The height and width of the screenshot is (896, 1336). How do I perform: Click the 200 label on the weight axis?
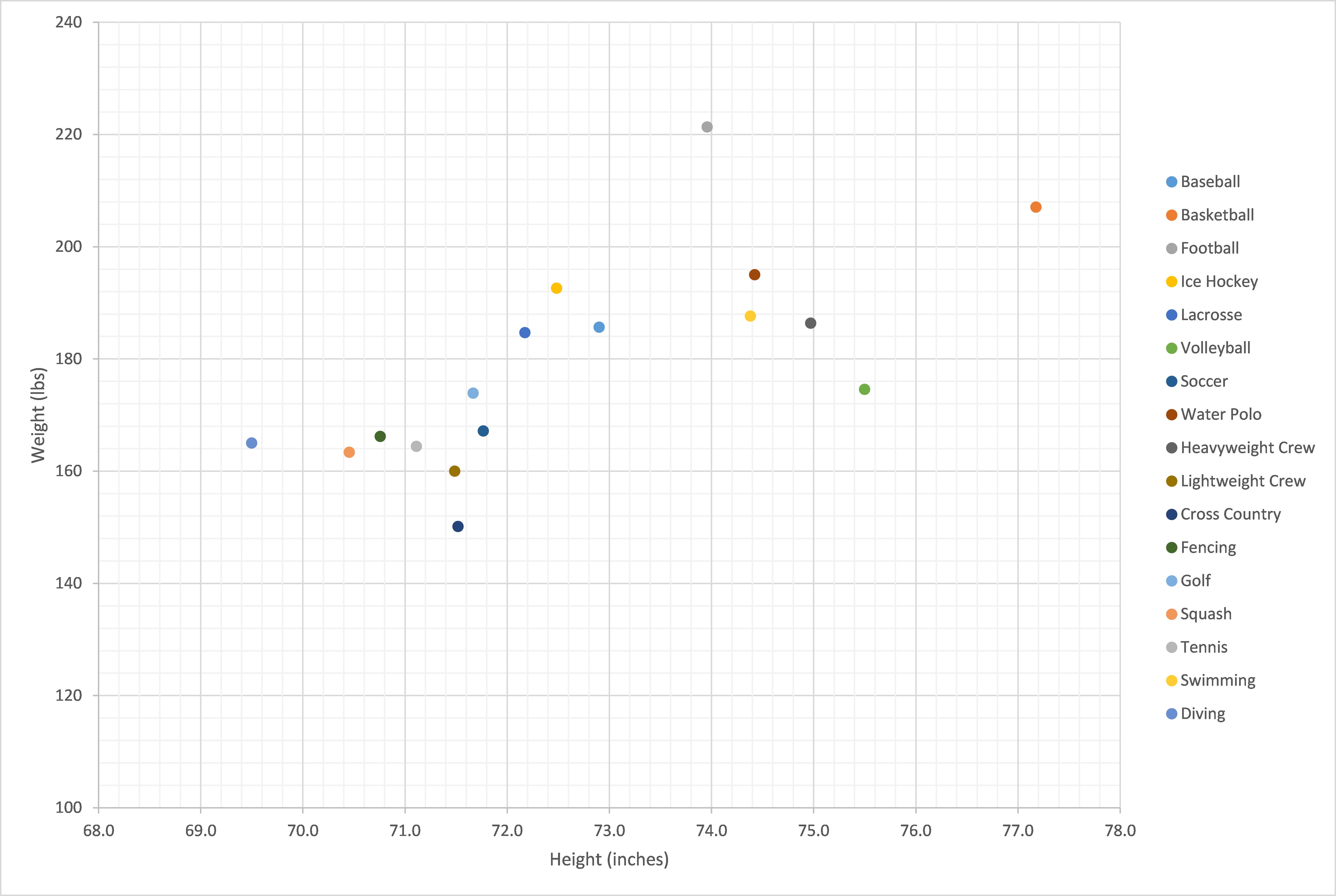pyautogui.click(x=69, y=247)
